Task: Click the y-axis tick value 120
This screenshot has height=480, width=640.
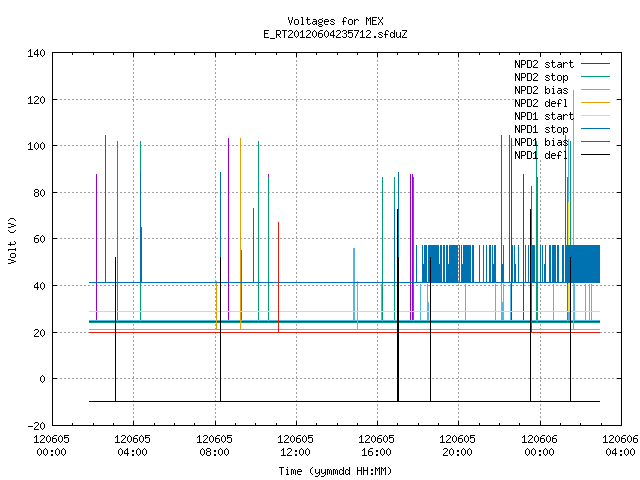Action: click(x=36, y=100)
